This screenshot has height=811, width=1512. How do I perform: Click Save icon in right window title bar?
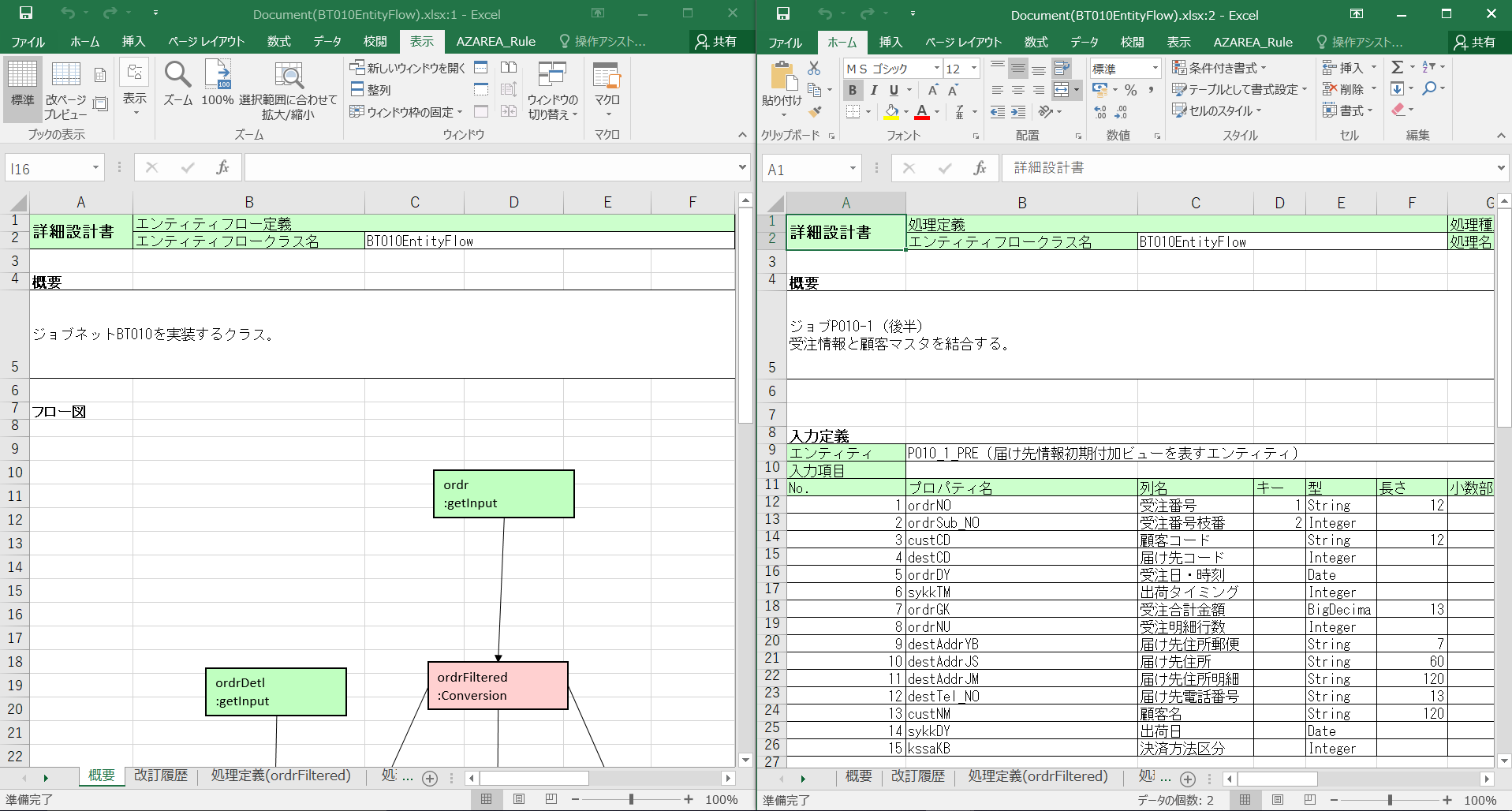point(782,14)
